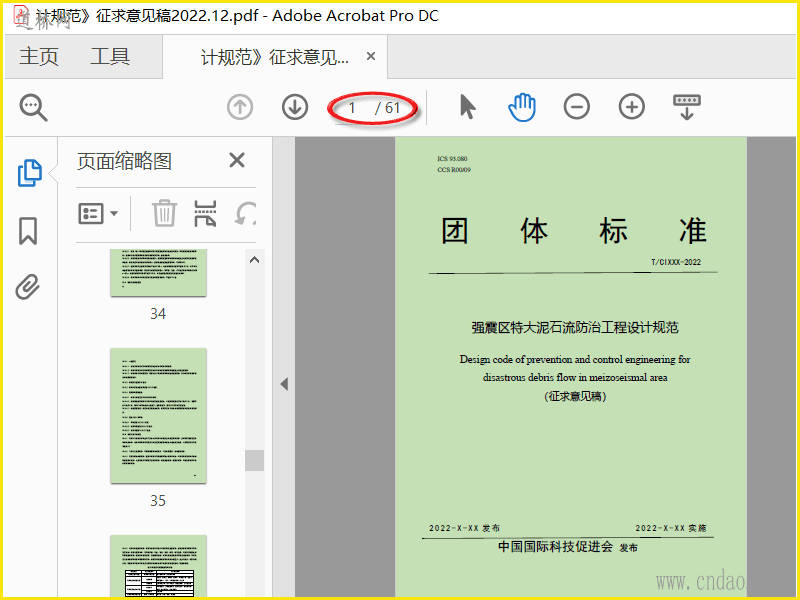Open the attachments paperclip panel
Screen dimensions: 800x600
coord(28,287)
